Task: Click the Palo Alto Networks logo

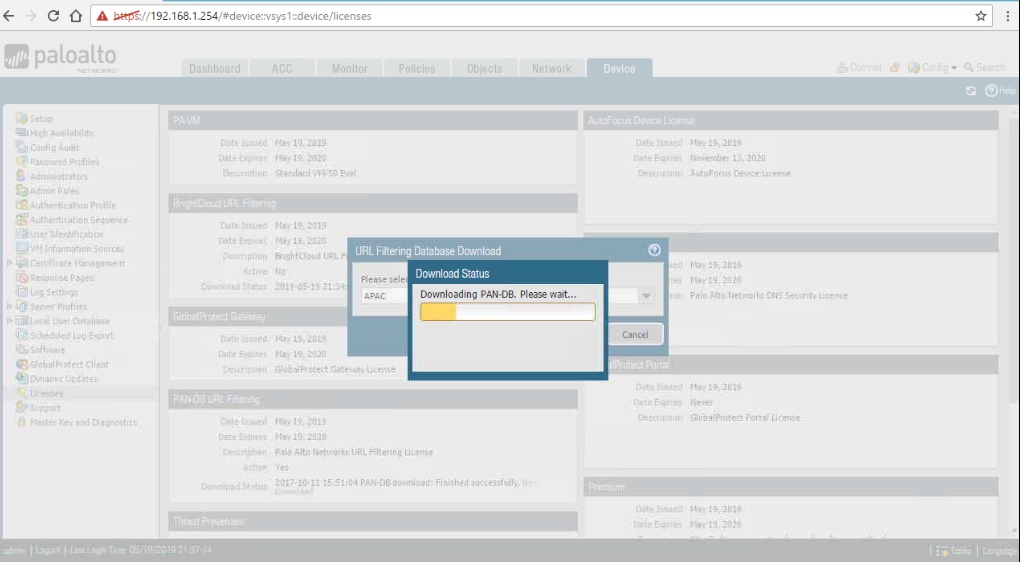Action: click(x=60, y=58)
